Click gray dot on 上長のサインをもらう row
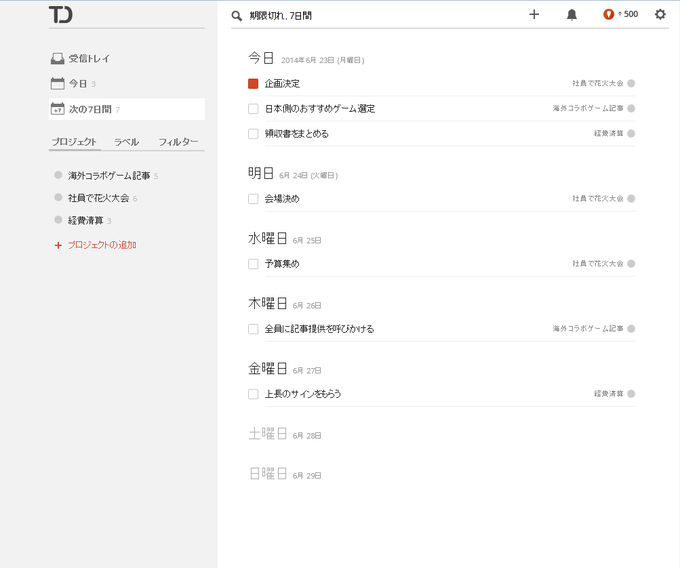 click(631, 394)
